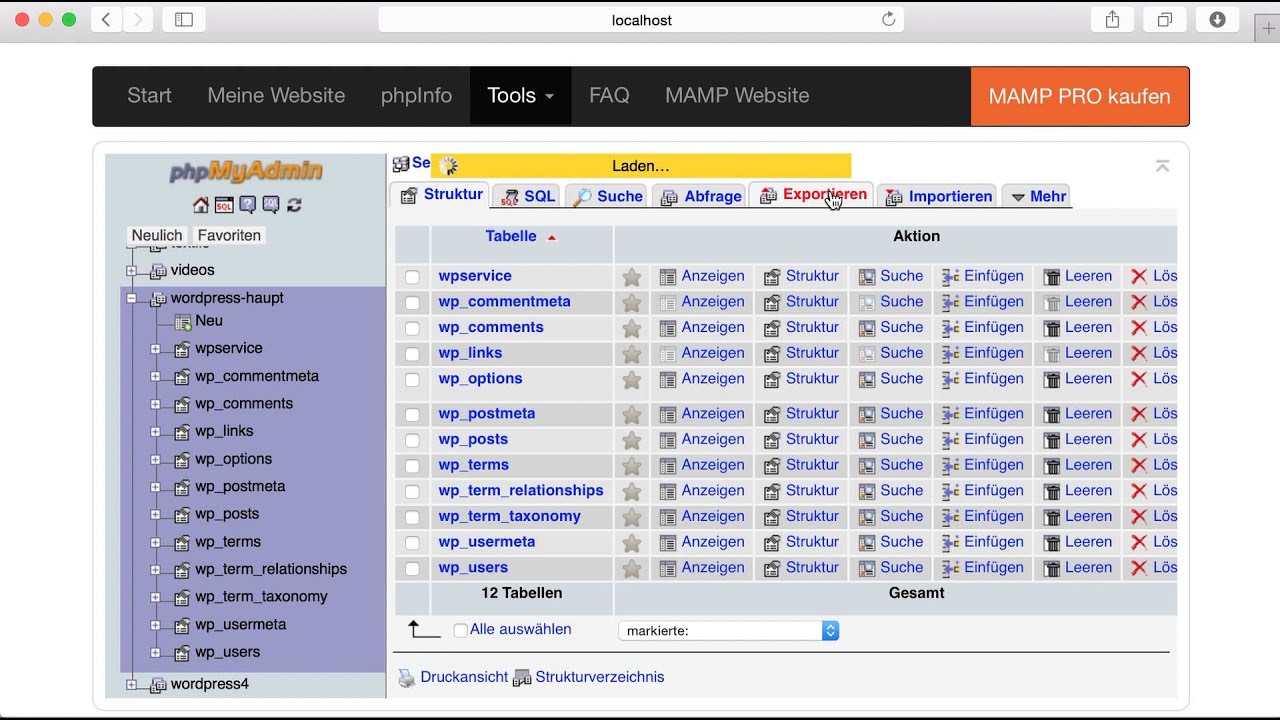1280x720 pixels.
Task: Check the wp_comments table checkbox
Action: [x=412, y=328]
